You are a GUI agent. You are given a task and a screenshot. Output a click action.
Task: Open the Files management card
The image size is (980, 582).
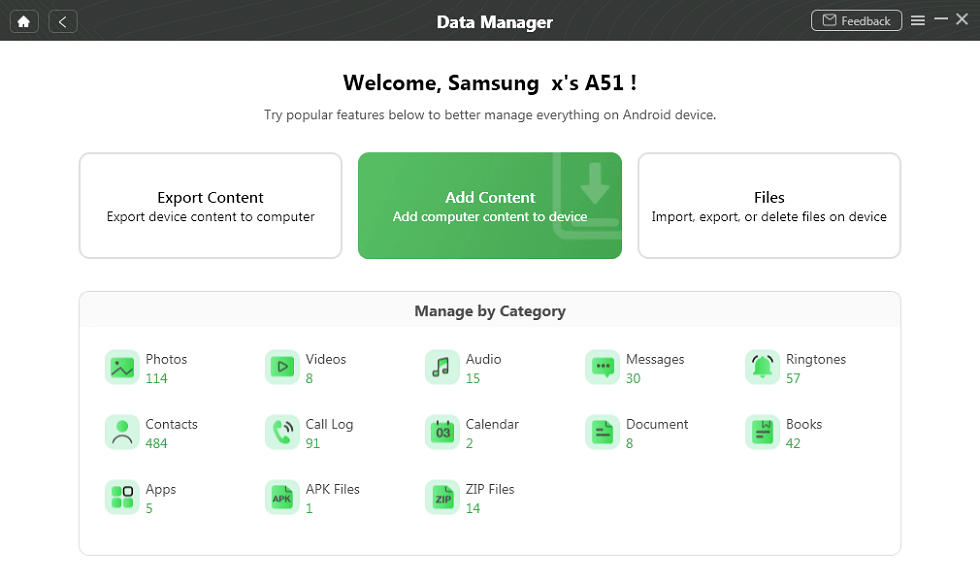769,206
